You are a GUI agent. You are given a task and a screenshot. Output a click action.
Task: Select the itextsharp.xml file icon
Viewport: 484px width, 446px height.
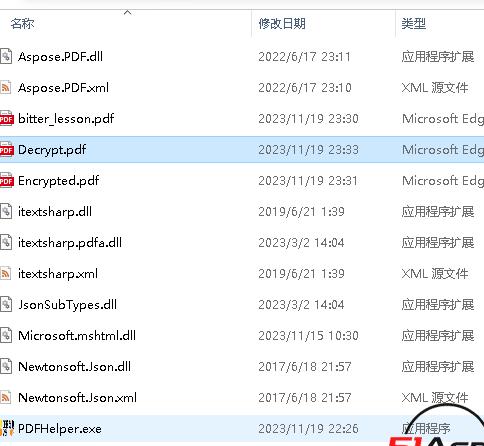click(6, 273)
